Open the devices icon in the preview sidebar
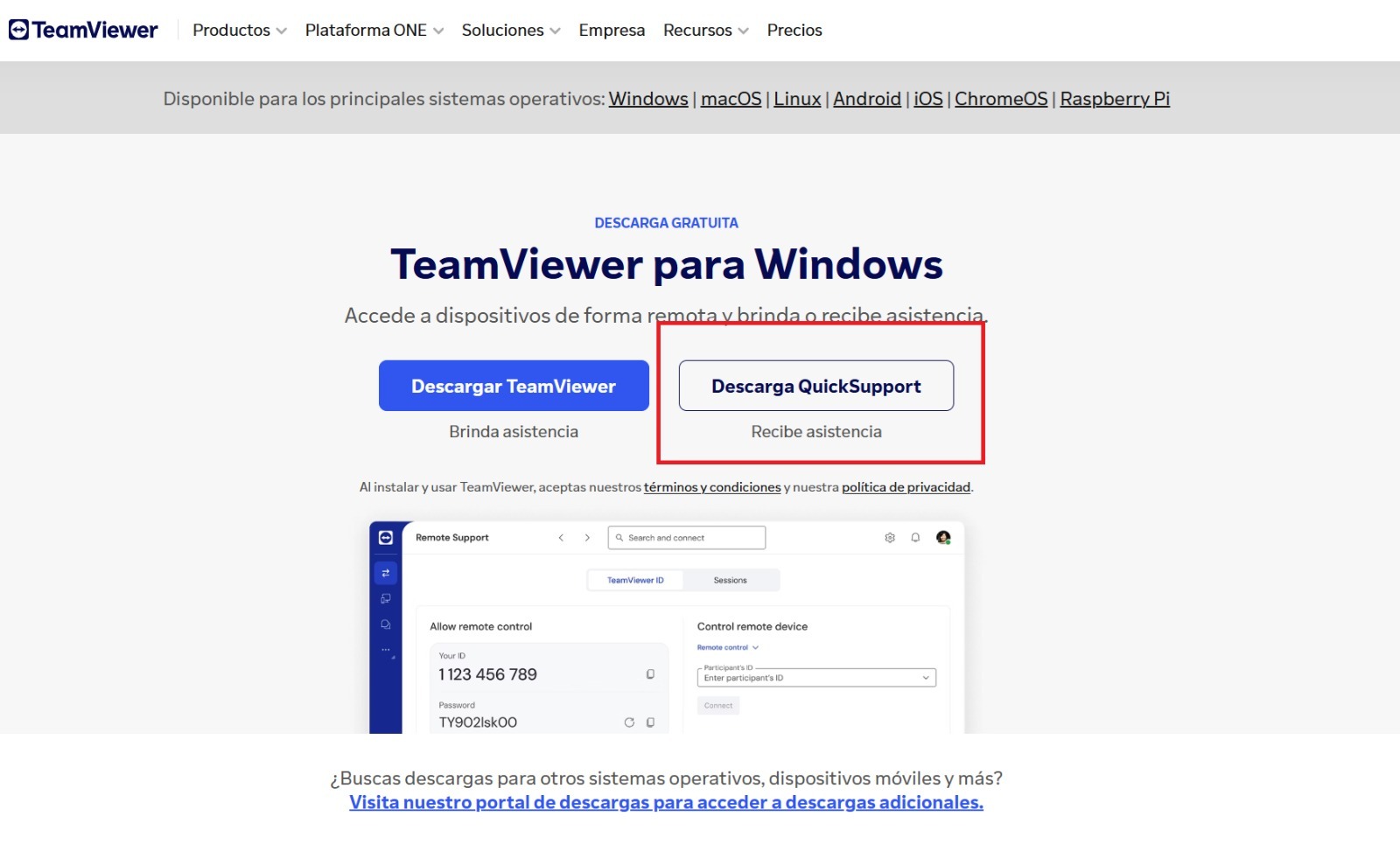 point(386,599)
